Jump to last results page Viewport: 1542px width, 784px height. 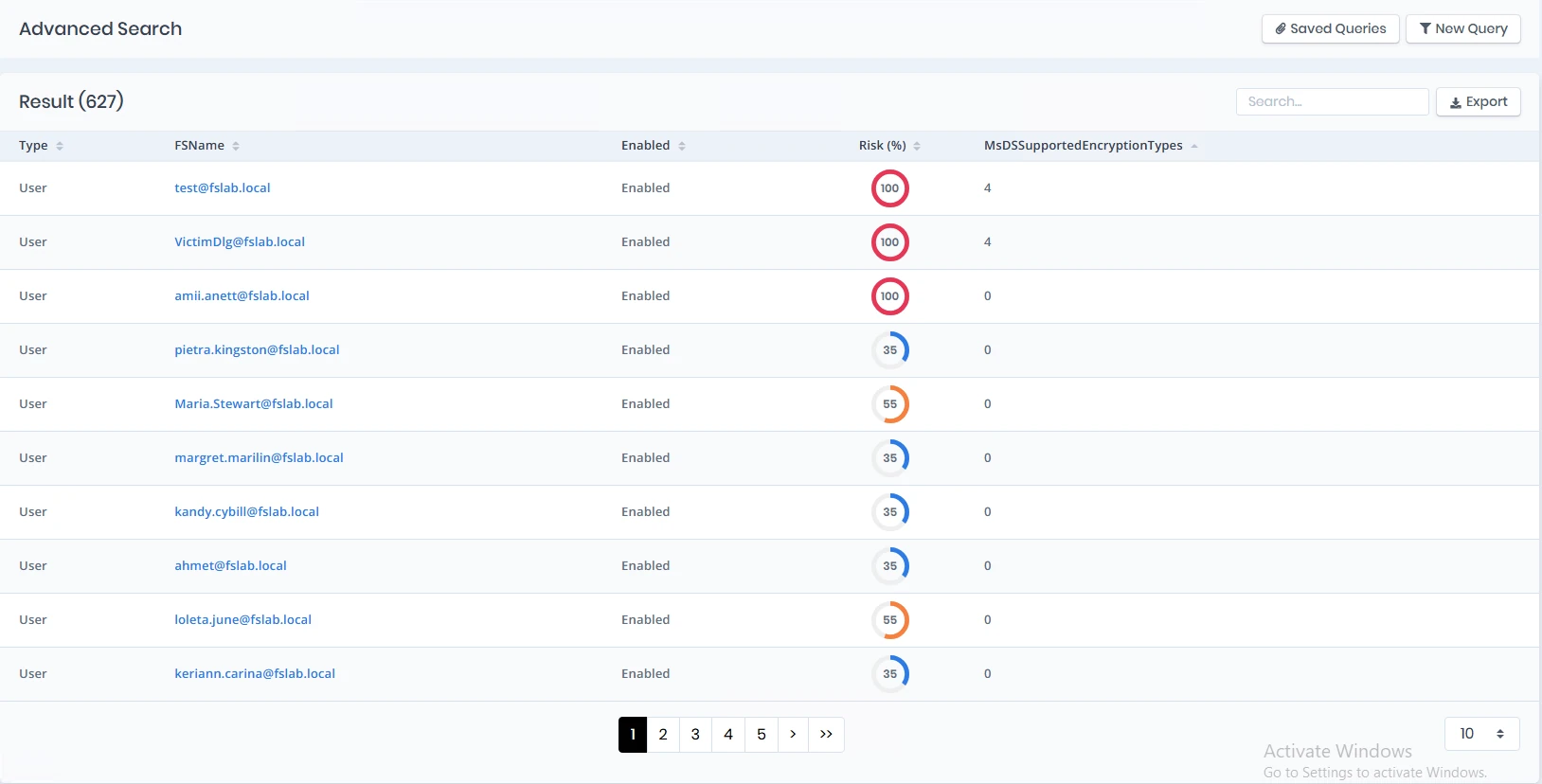826,735
